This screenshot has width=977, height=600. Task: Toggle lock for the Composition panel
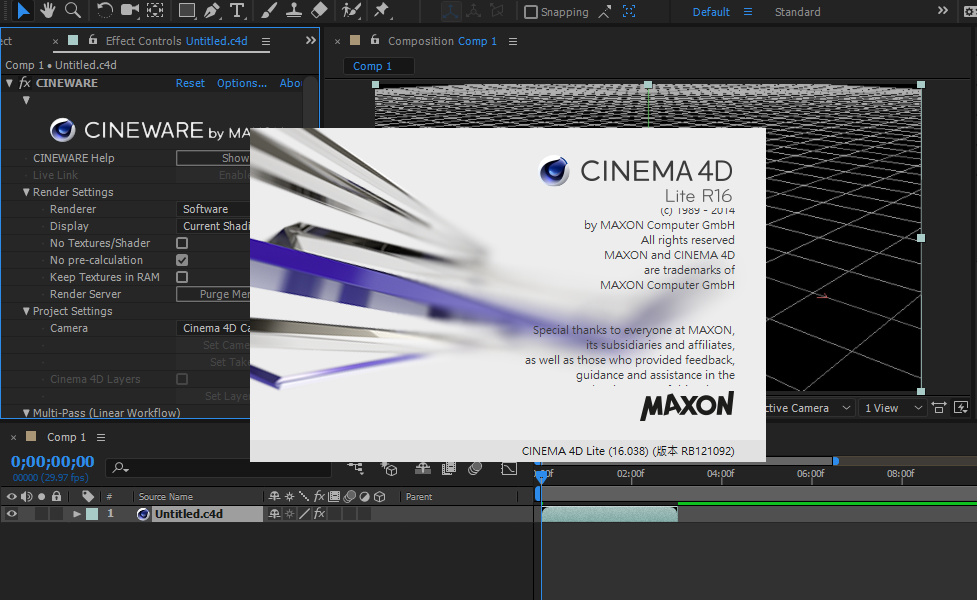point(374,40)
